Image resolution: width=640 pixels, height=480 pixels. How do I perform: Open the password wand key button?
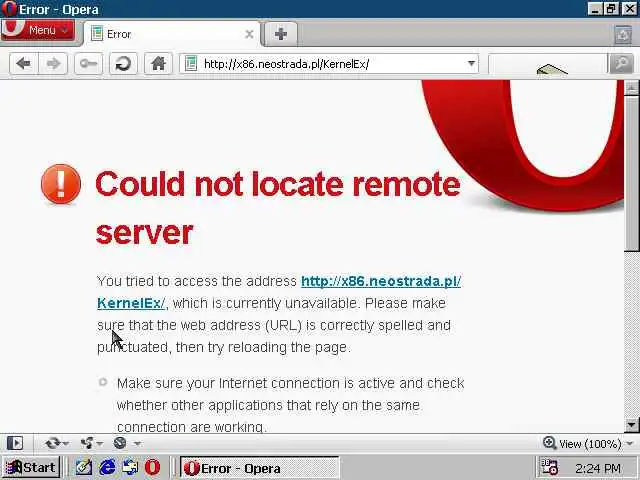(x=88, y=63)
